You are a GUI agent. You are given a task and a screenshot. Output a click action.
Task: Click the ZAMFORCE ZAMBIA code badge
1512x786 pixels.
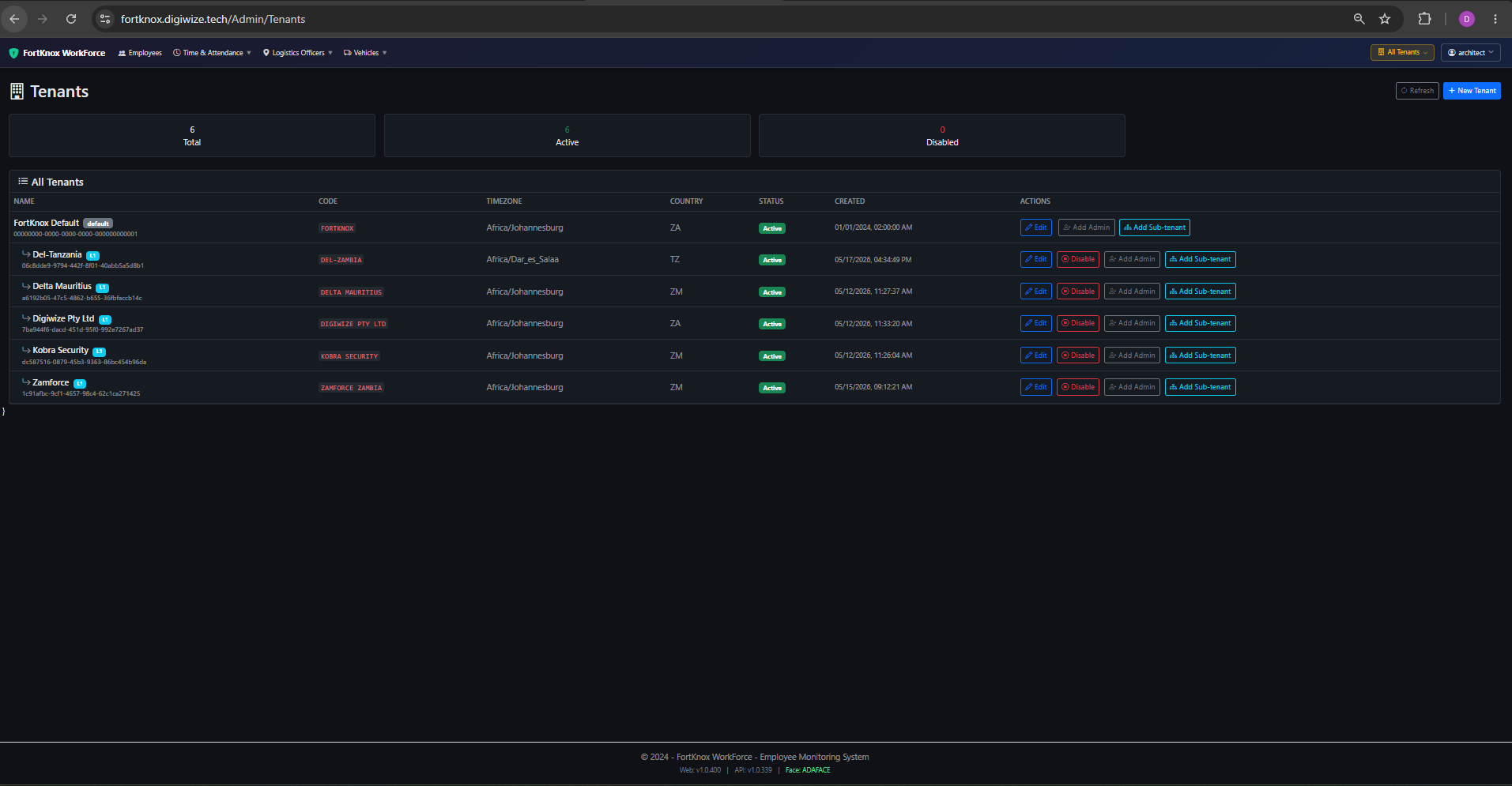pyautogui.click(x=352, y=388)
